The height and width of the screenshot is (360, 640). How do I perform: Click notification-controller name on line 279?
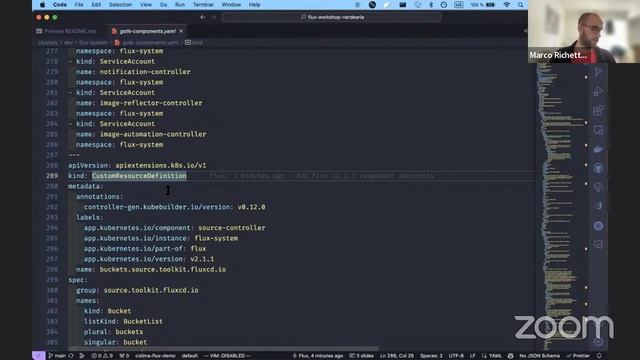(x=145, y=72)
